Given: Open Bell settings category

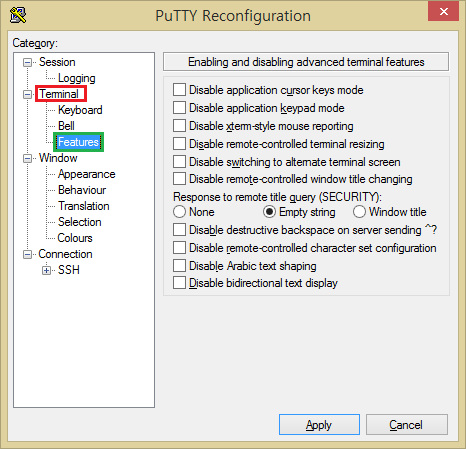Looking at the screenshot, I should tap(66, 126).
